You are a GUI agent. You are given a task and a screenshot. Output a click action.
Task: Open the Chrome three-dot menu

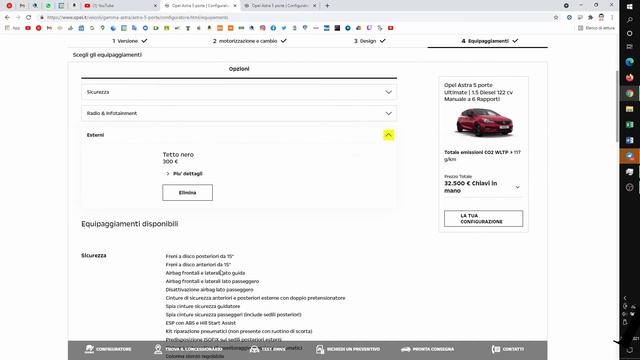[612, 18]
